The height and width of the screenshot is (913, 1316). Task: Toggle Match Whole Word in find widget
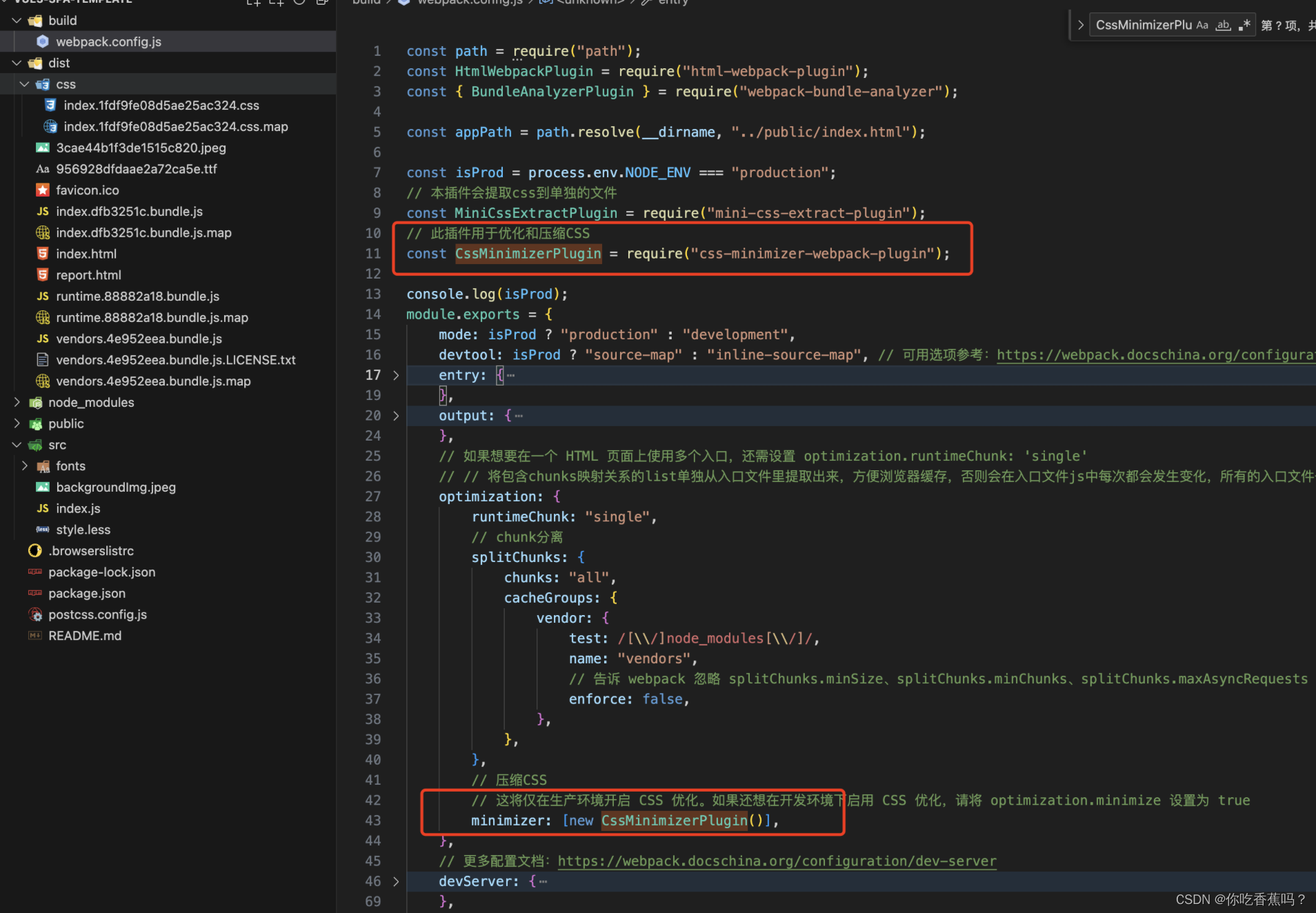pyautogui.click(x=1223, y=26)
